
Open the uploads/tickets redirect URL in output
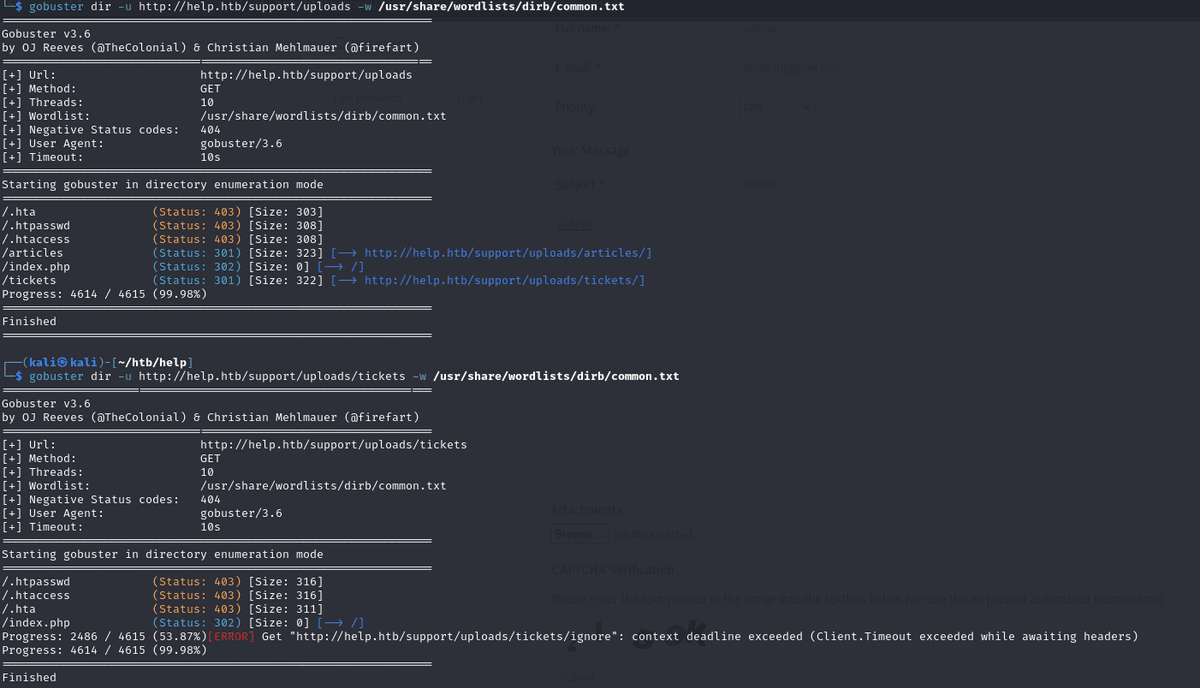pyautogui.click(x=504, y=280)
